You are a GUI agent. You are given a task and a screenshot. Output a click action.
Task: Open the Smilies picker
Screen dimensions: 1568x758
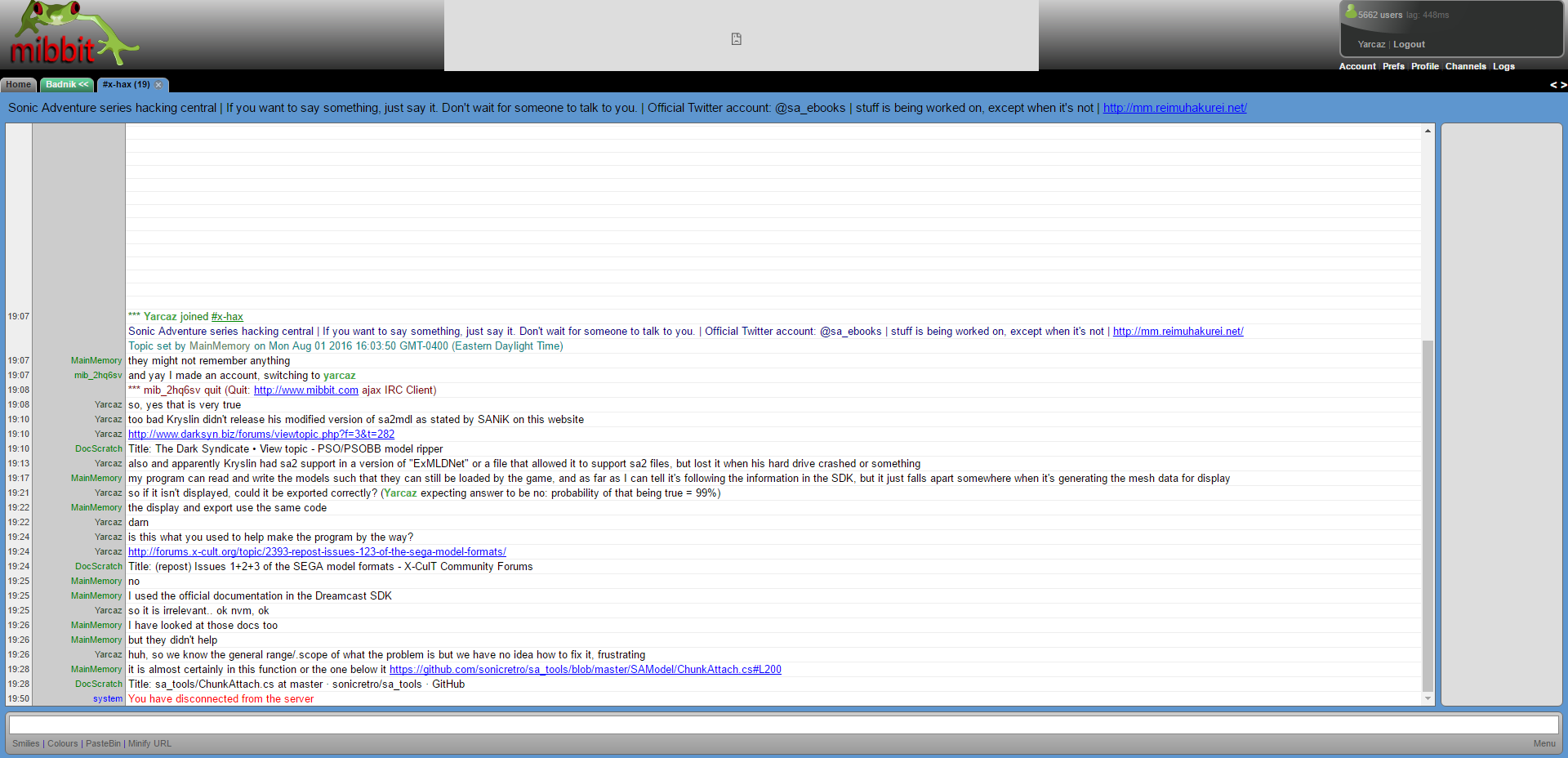[25, 743]
